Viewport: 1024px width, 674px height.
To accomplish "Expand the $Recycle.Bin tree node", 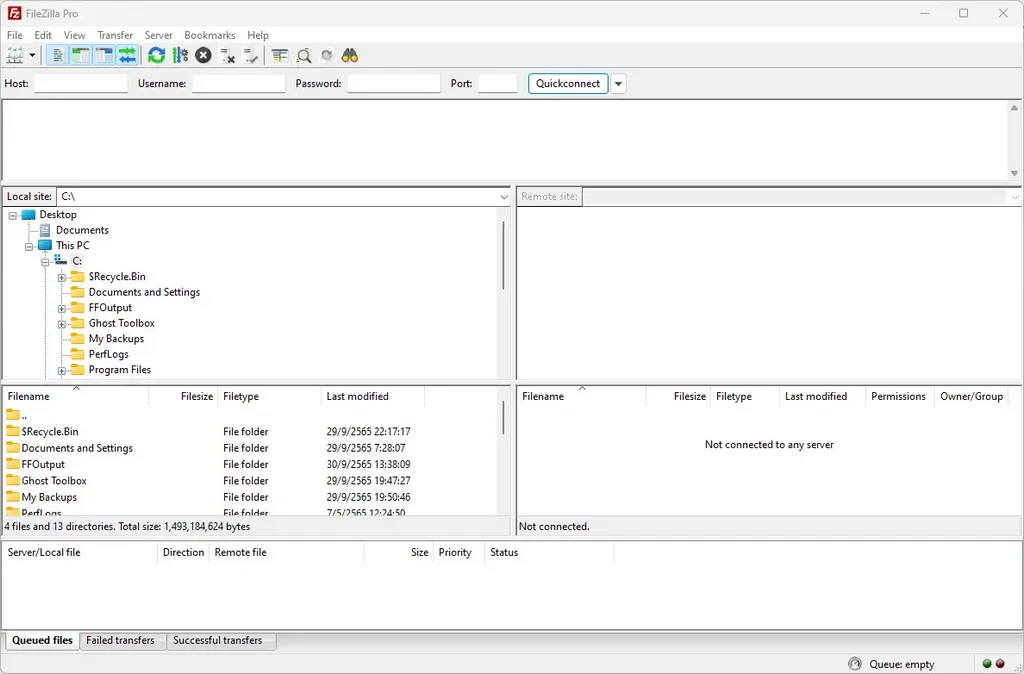I will pos(61,278).
